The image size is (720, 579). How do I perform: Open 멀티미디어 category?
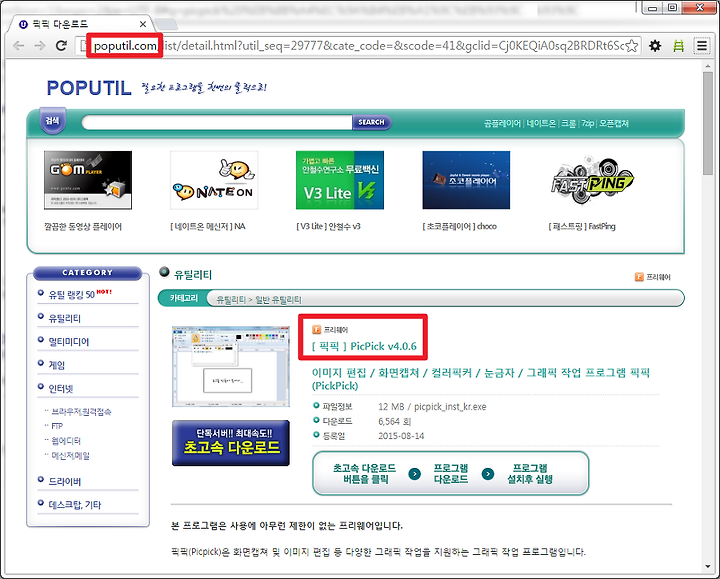[x=69, y=342]
